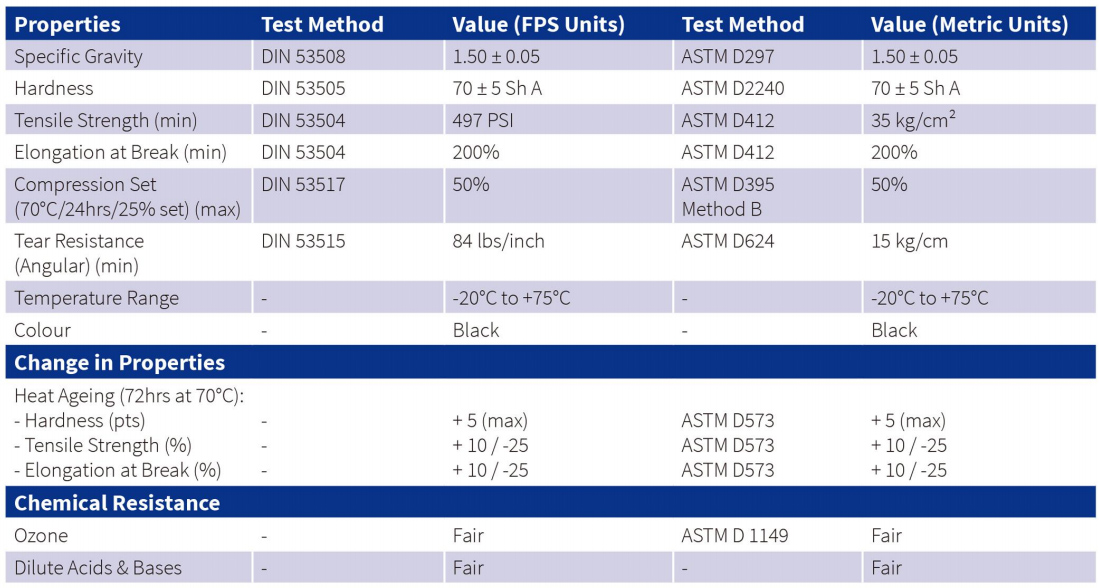
Task: Click the Chemical Resistance section header
Action: [x=117, y=503]
